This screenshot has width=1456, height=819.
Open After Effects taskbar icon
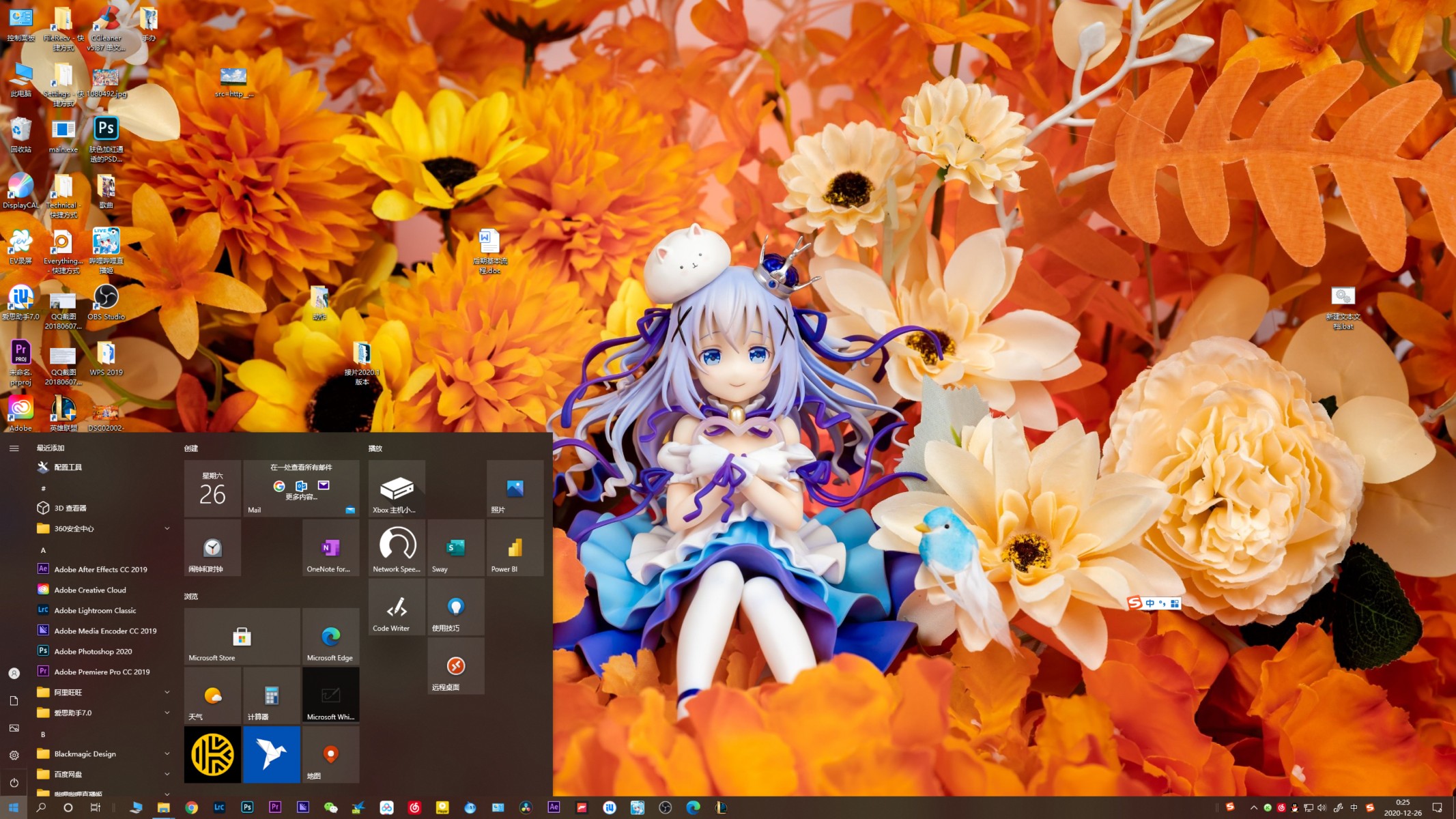pos(554,807)
